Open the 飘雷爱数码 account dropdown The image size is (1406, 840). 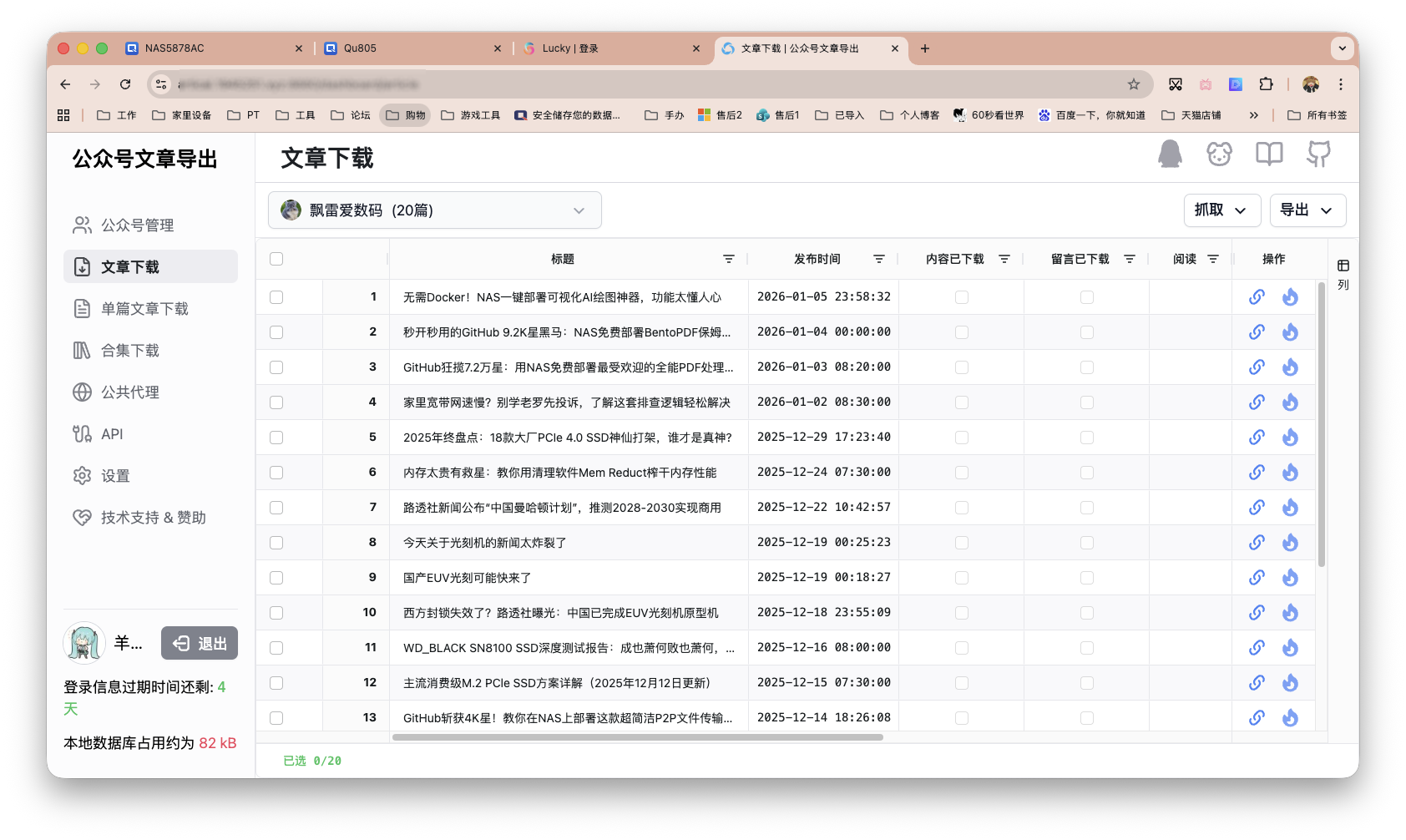pyautogui.click(x=434, y=210)
